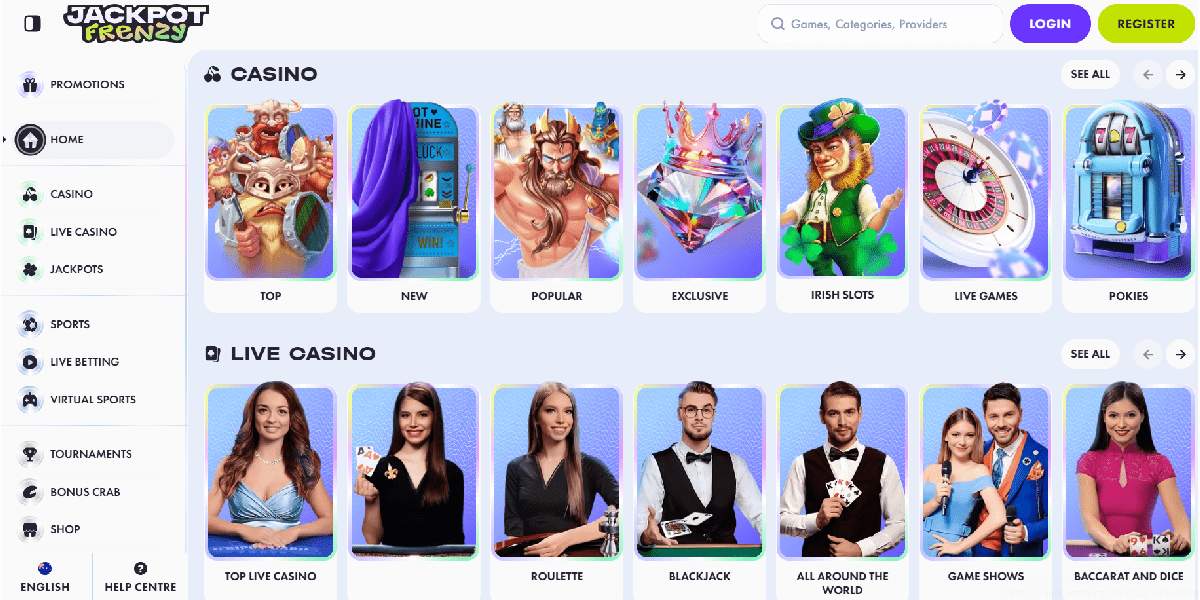Screen dimensions: 1200x600
Task: Select the Live Casino cards icon
Action: (30, 232)
